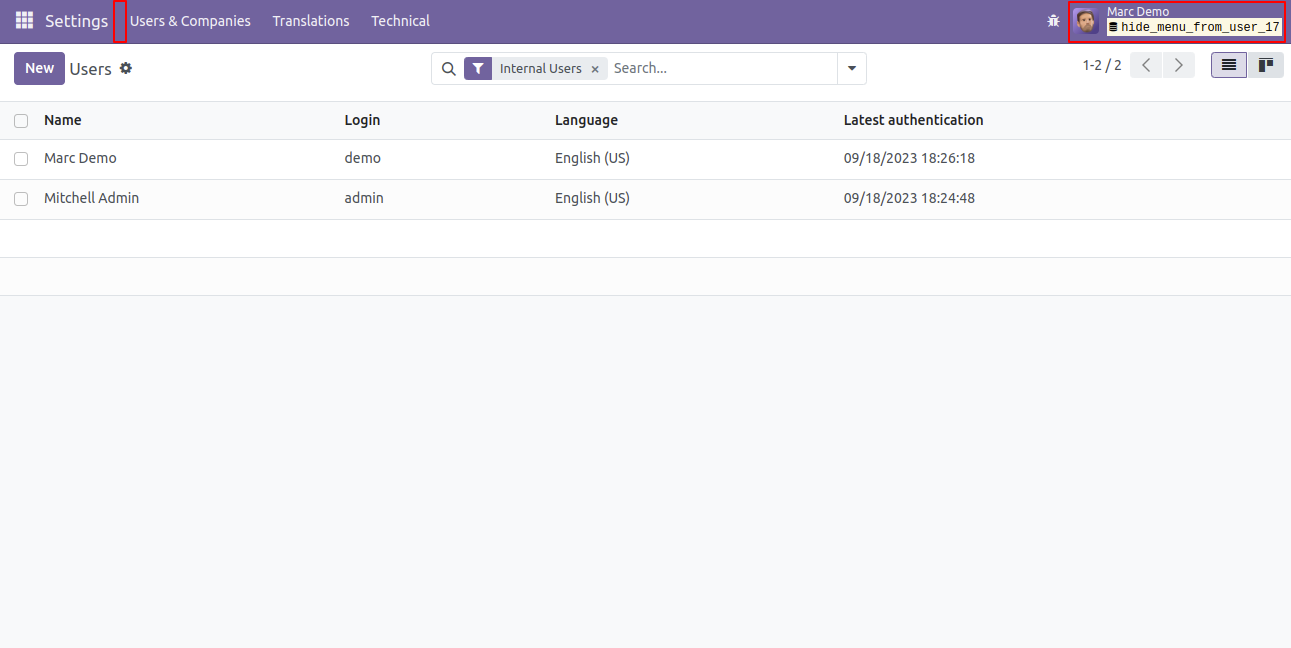The height and width of the screenshot is (648, 1291).
Task: Open the apps grid home menu
Action: pyautogui.click(x=24, y=21)
